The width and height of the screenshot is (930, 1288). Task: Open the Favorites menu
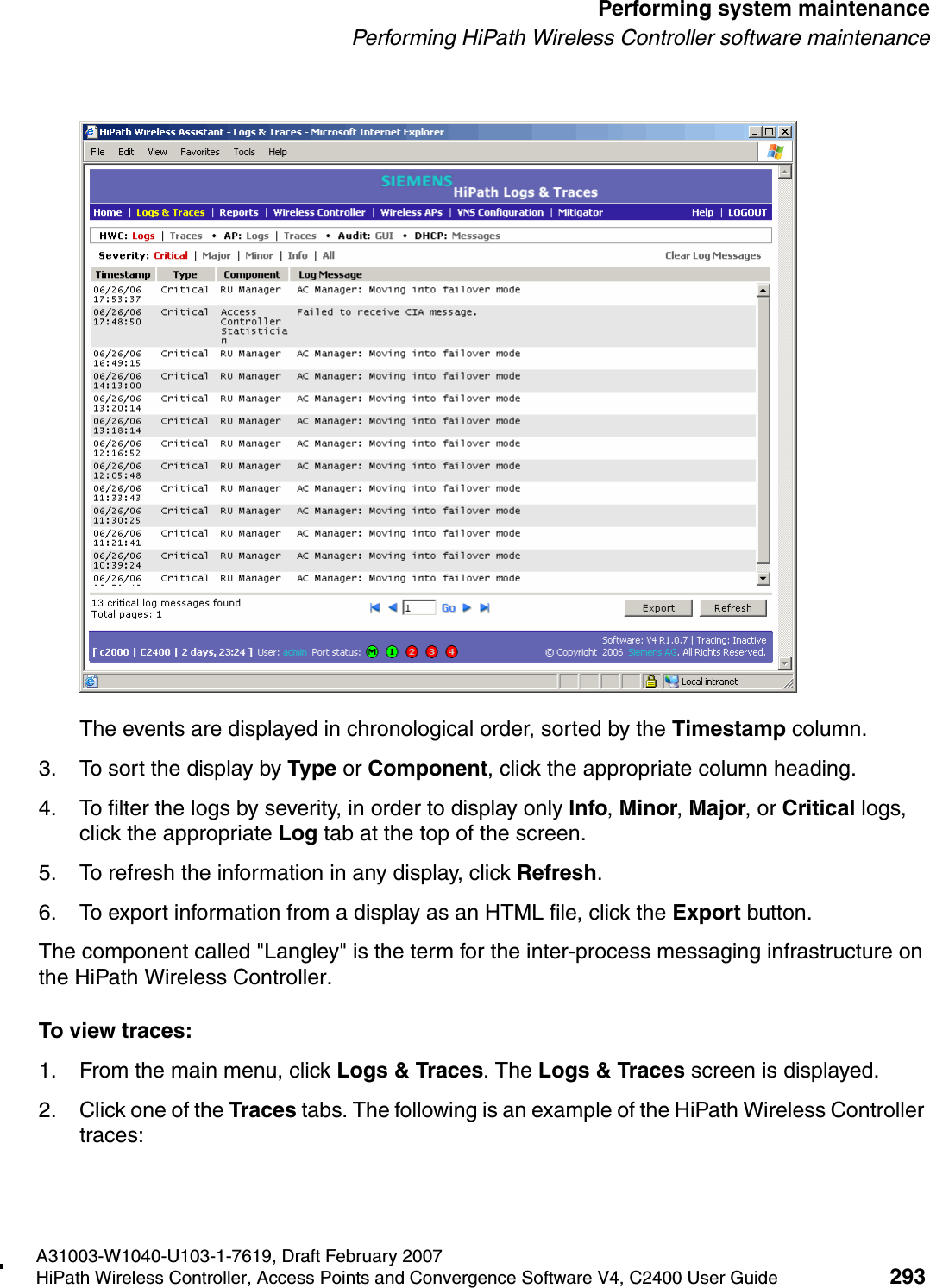(x=200, y=152)
